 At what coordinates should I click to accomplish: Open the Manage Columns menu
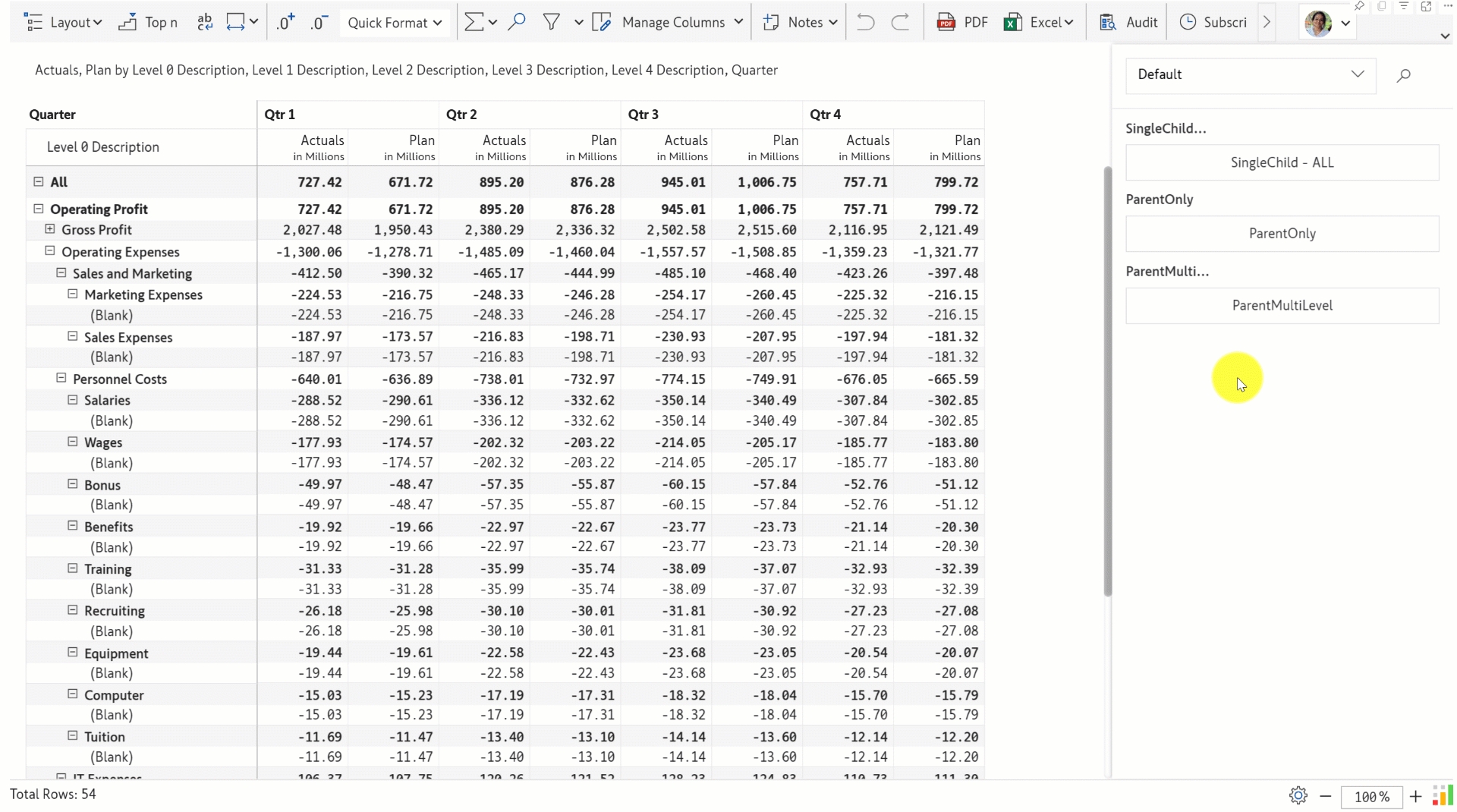coord(668,23)
